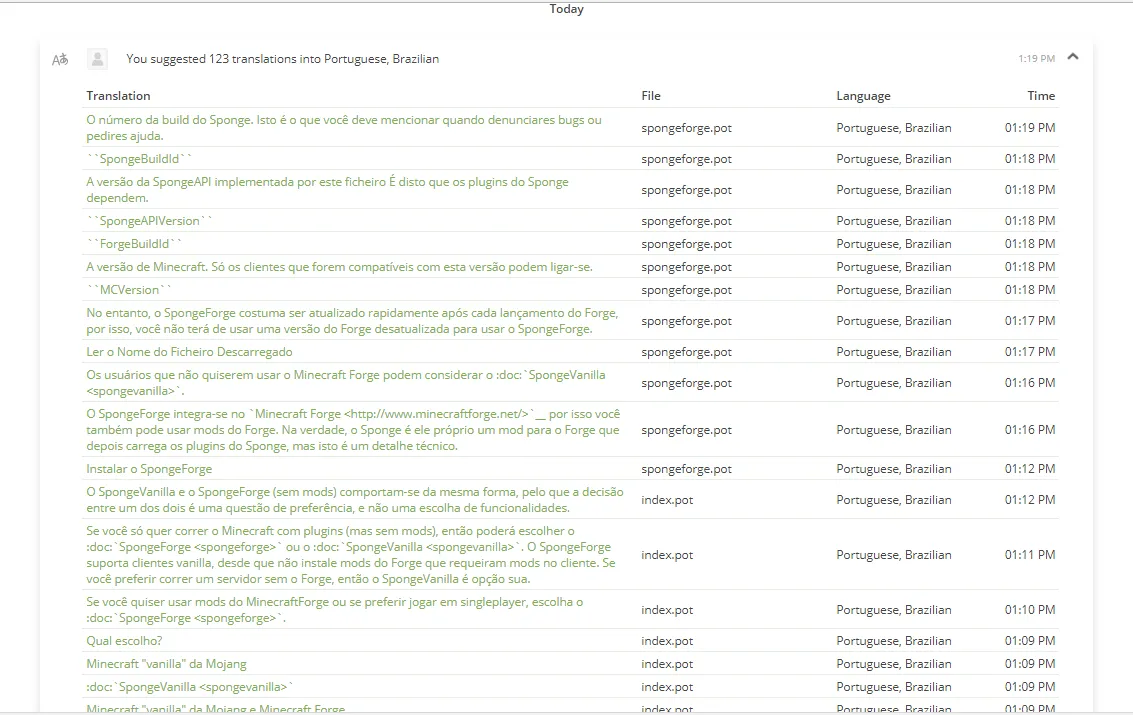The width and height of the screenshot is (1133, 715).
Task: Open translation 'Se você só quer correr o Minecraft'
Action: tap(351, 555)
